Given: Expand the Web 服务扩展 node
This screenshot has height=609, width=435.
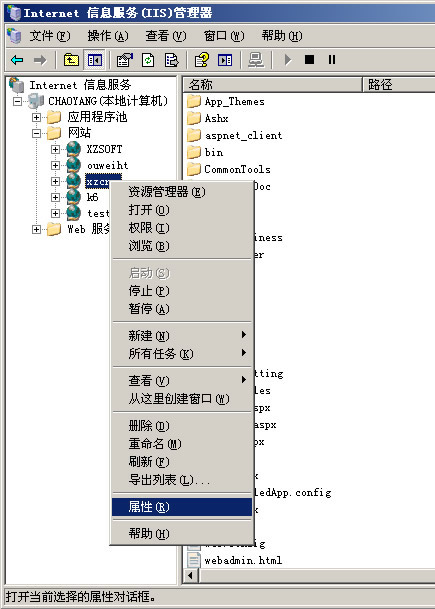Looking at the screenshot, I should tap(37, 229).
